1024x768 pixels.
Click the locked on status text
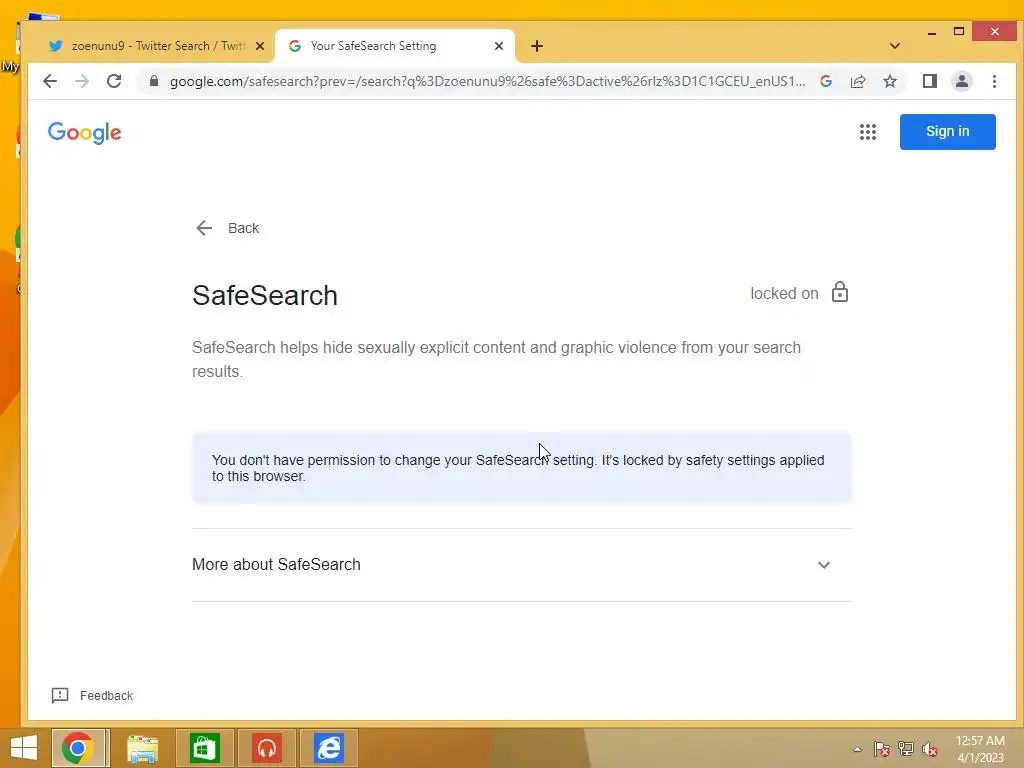pos(784,293)
